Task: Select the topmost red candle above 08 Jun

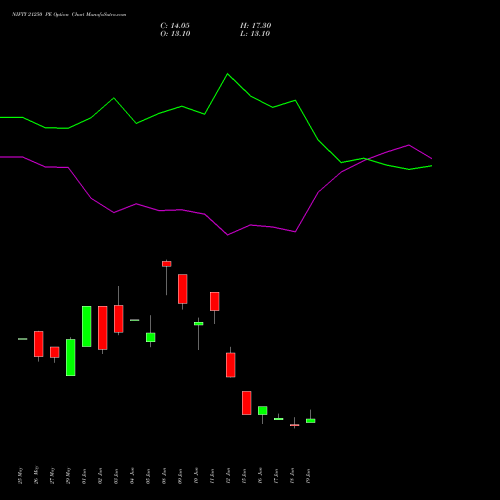Action: [167, 264]
